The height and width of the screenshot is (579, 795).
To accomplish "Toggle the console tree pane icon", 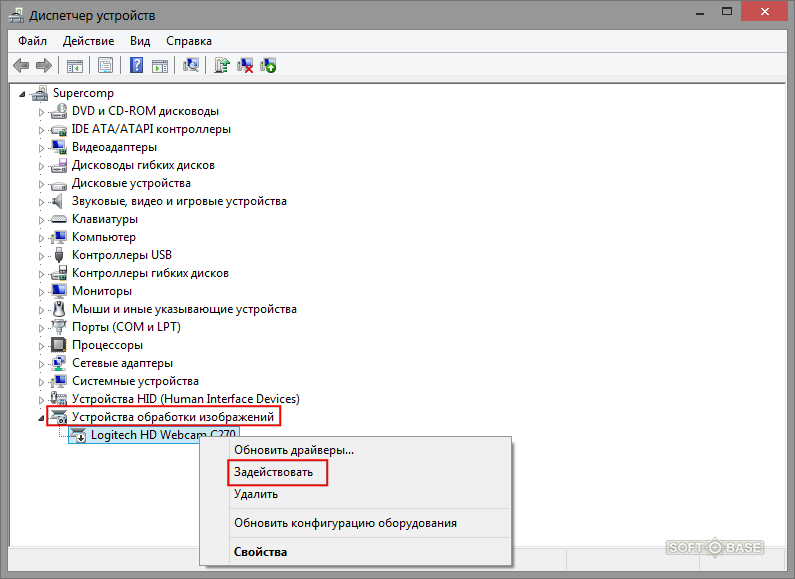I will tap(75, 65).
